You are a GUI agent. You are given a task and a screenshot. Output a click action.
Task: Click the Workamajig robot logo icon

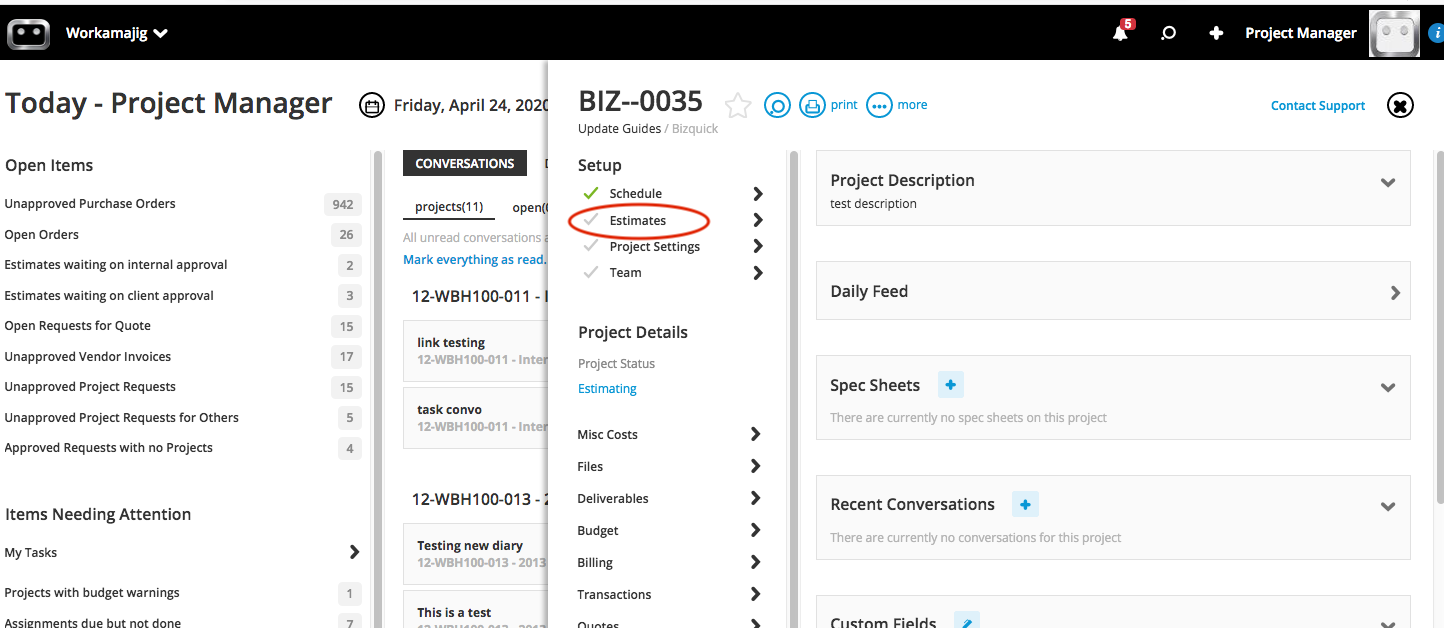tap(29, 33)
